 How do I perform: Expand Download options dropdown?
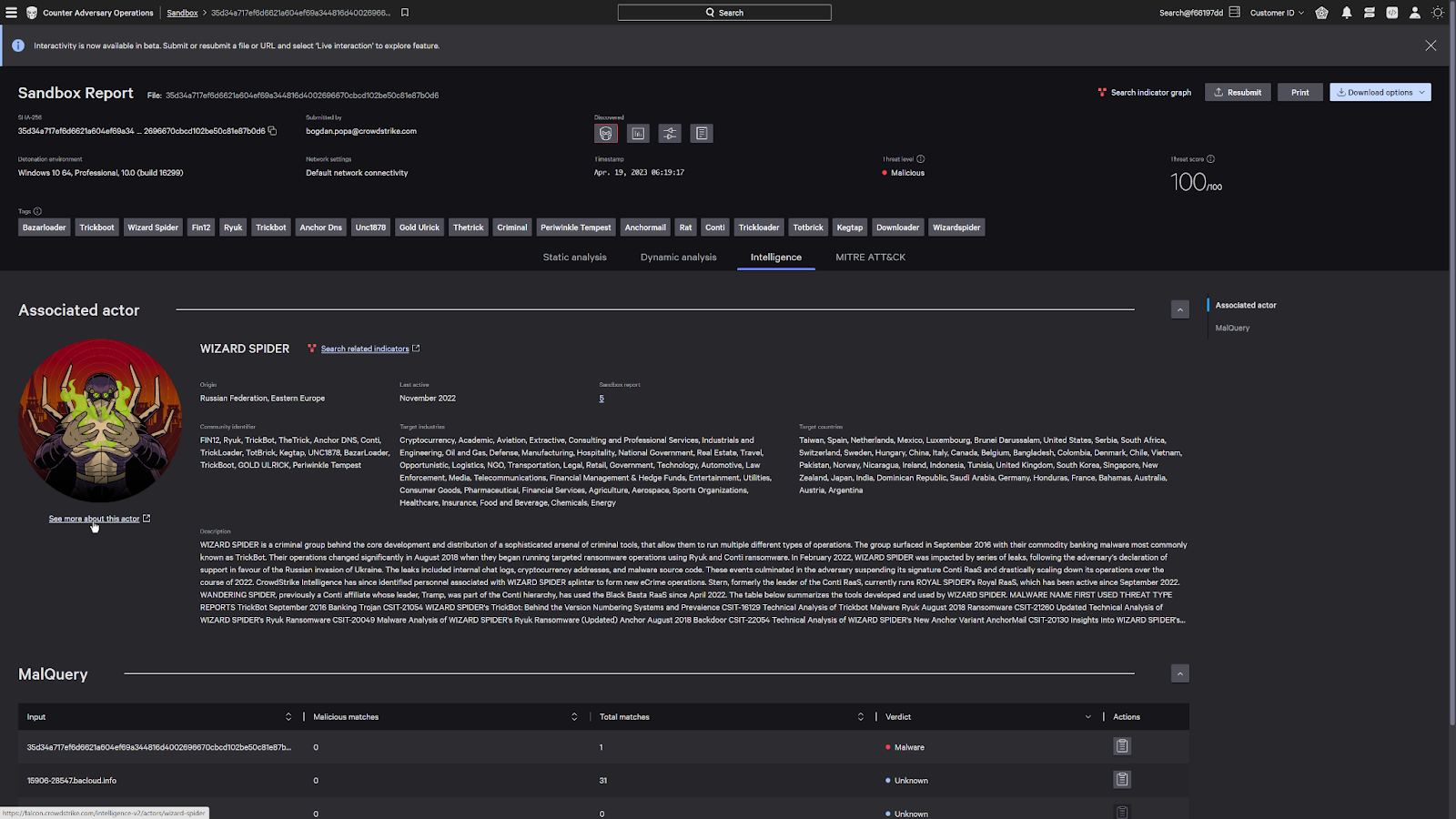pos(1380,92)
